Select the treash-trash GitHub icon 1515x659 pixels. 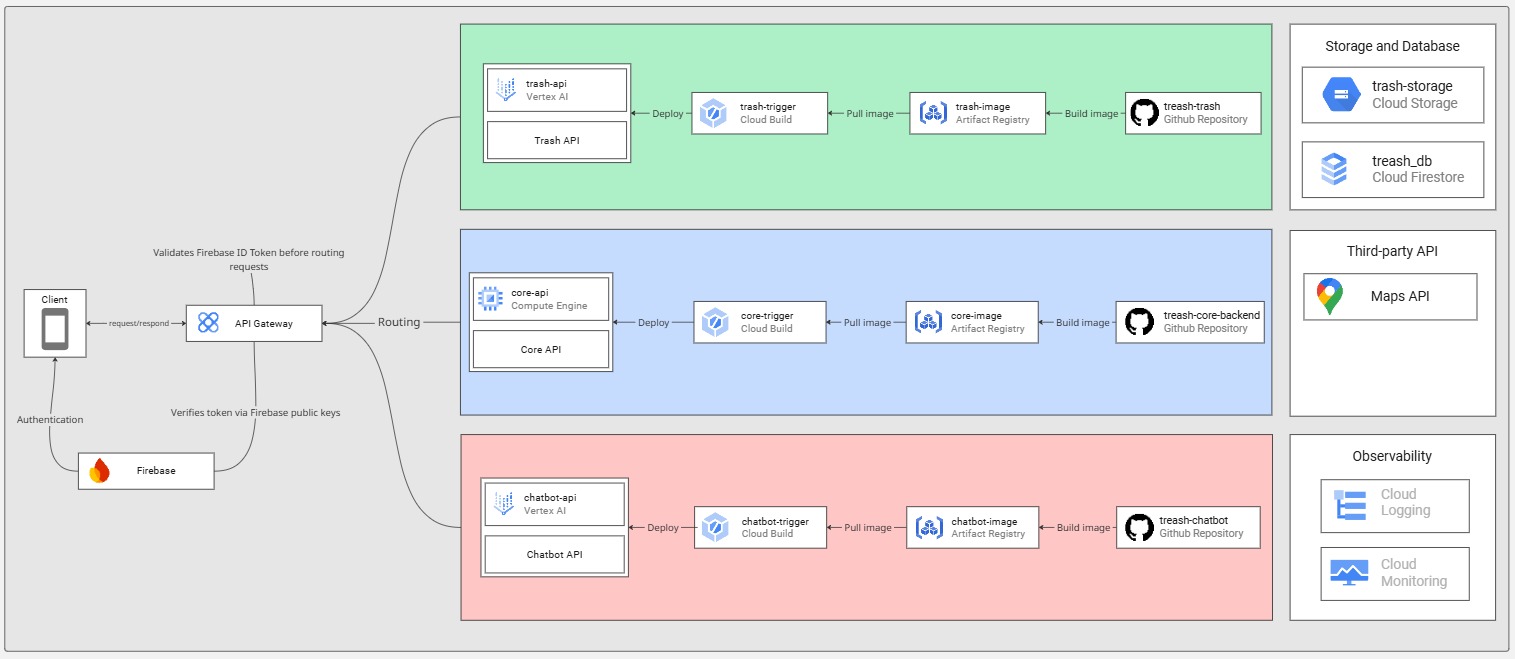[1144, 112]
